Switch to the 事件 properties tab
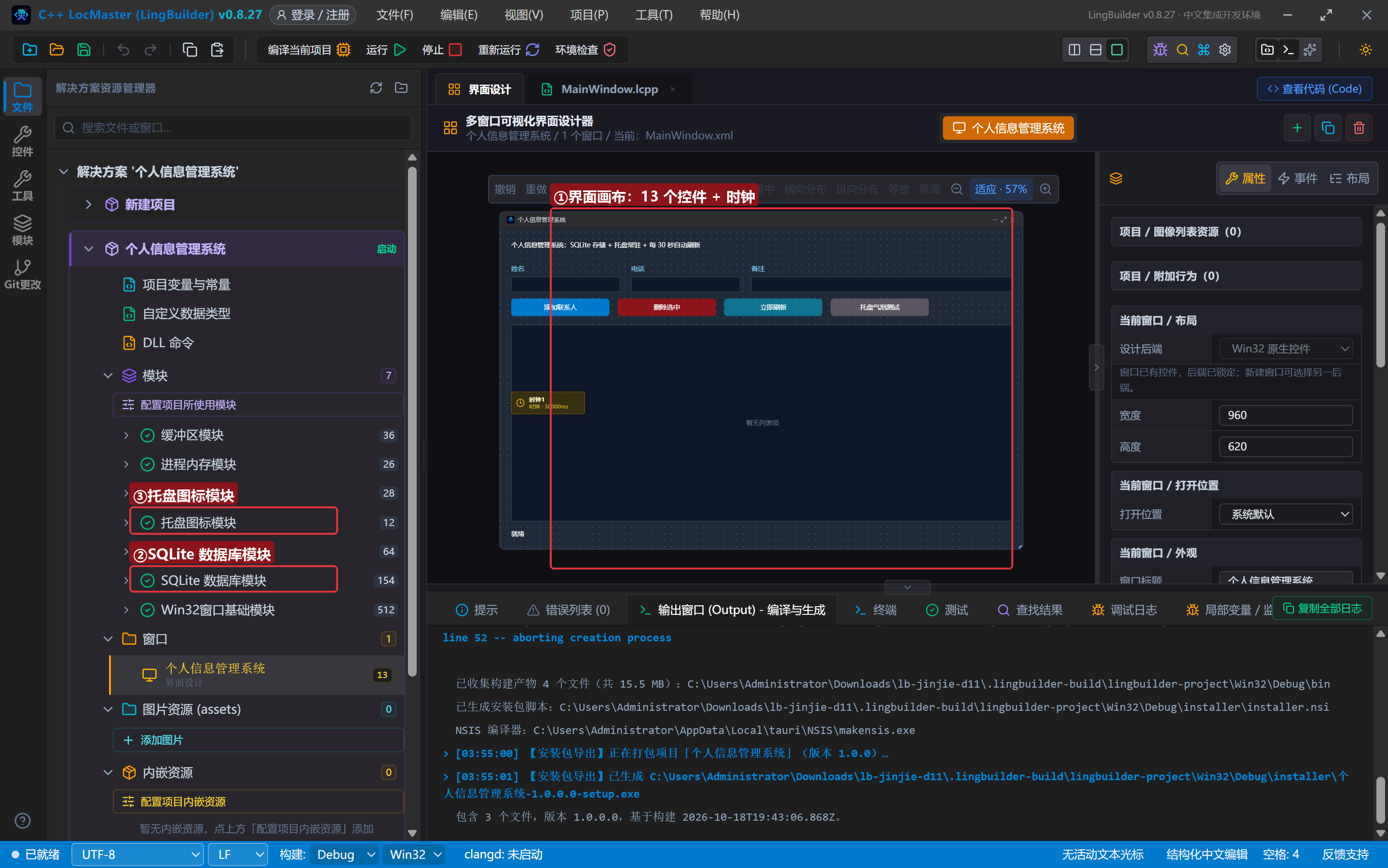Viewport: 1388px width, 868px height. click(1297, 178)
